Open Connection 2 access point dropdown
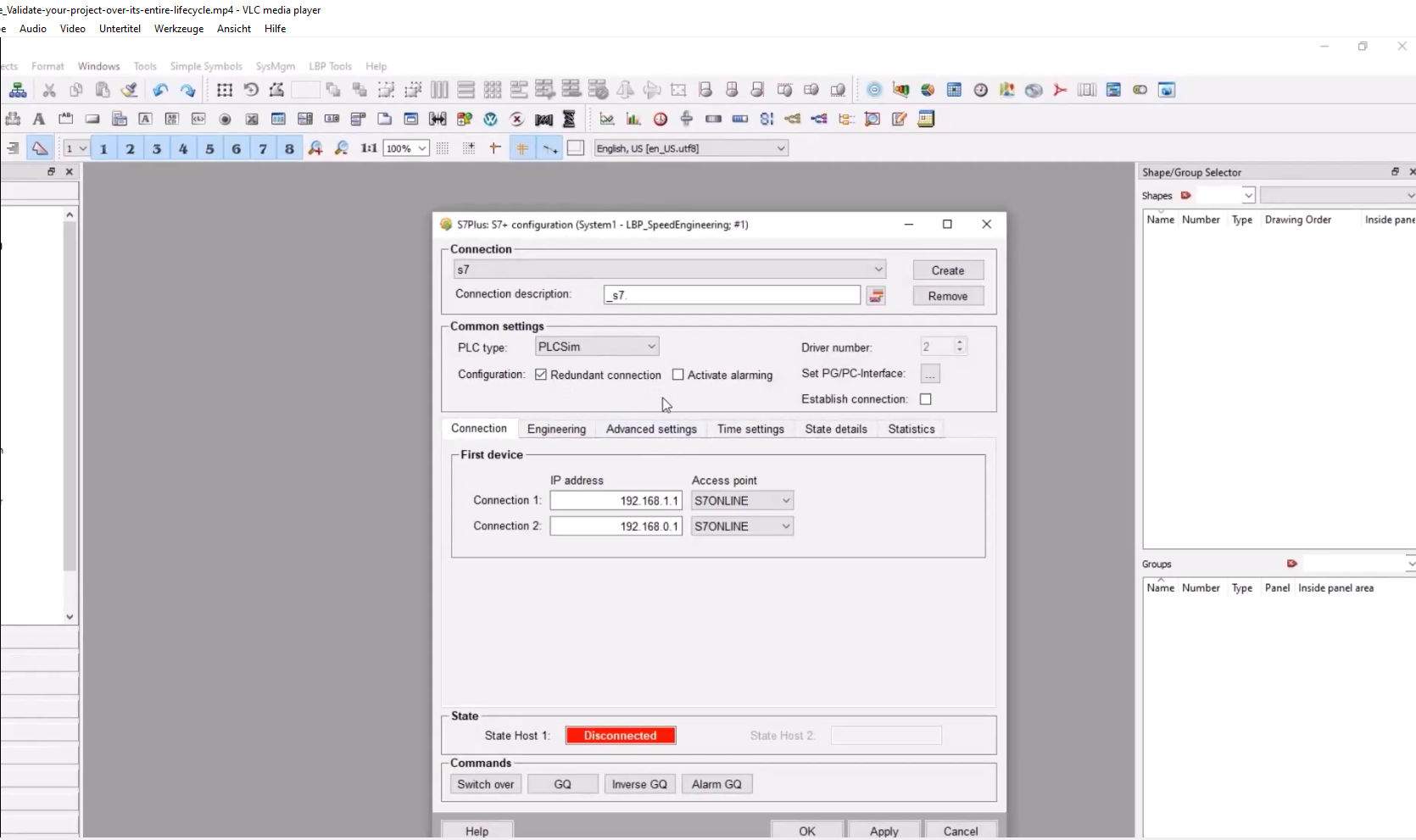The width and height of the screenshot is (1416, 840). pos(742,526)
